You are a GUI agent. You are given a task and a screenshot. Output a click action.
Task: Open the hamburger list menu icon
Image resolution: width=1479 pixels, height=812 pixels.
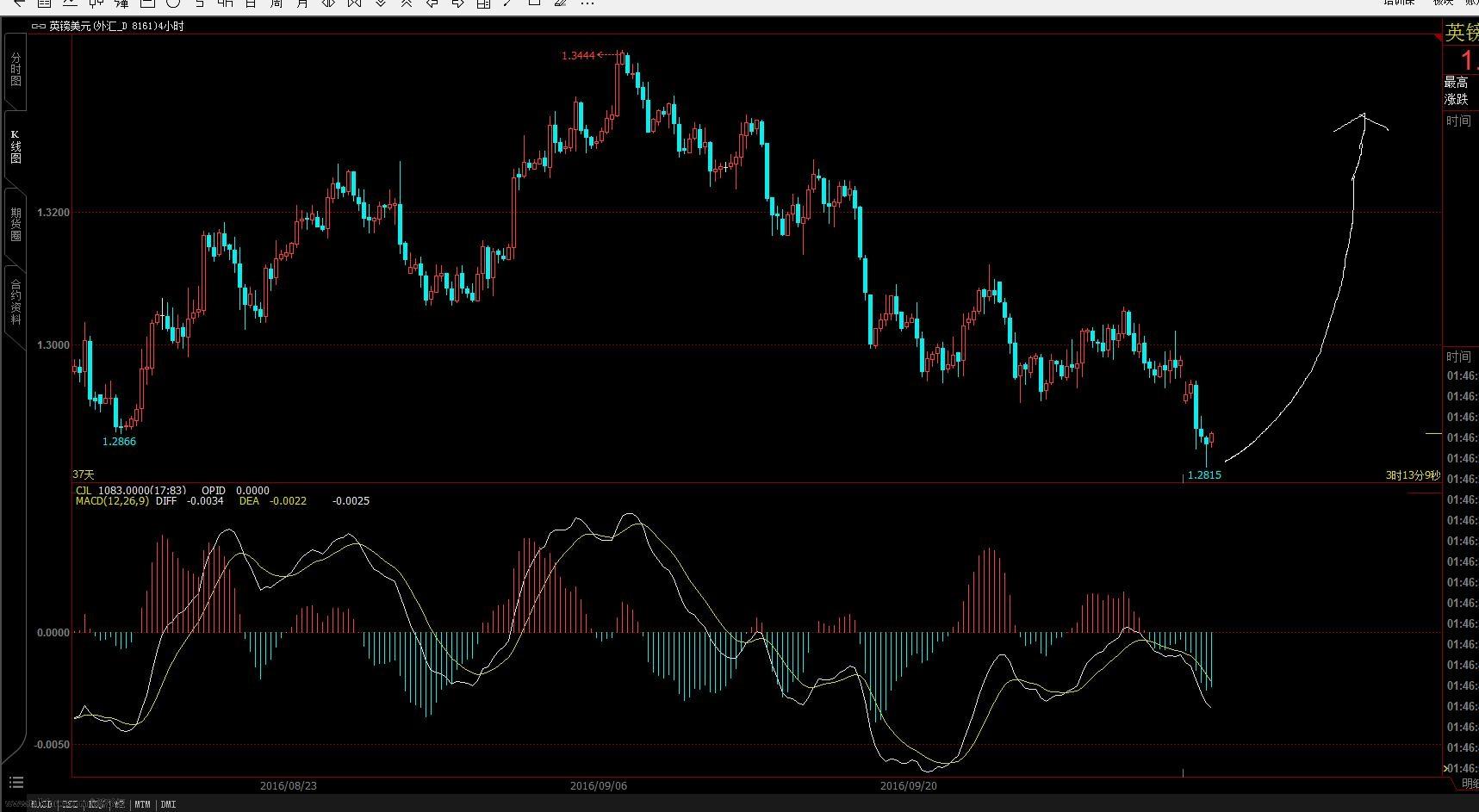coord(16,783)
